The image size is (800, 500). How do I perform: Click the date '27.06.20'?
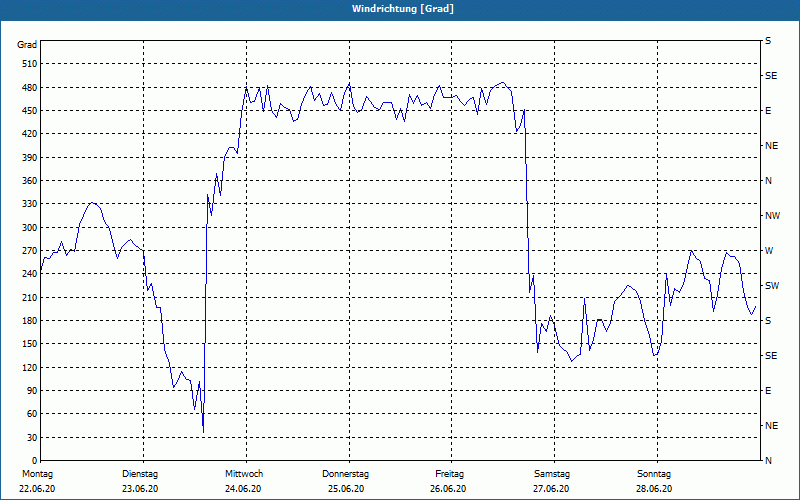[551, 489]
